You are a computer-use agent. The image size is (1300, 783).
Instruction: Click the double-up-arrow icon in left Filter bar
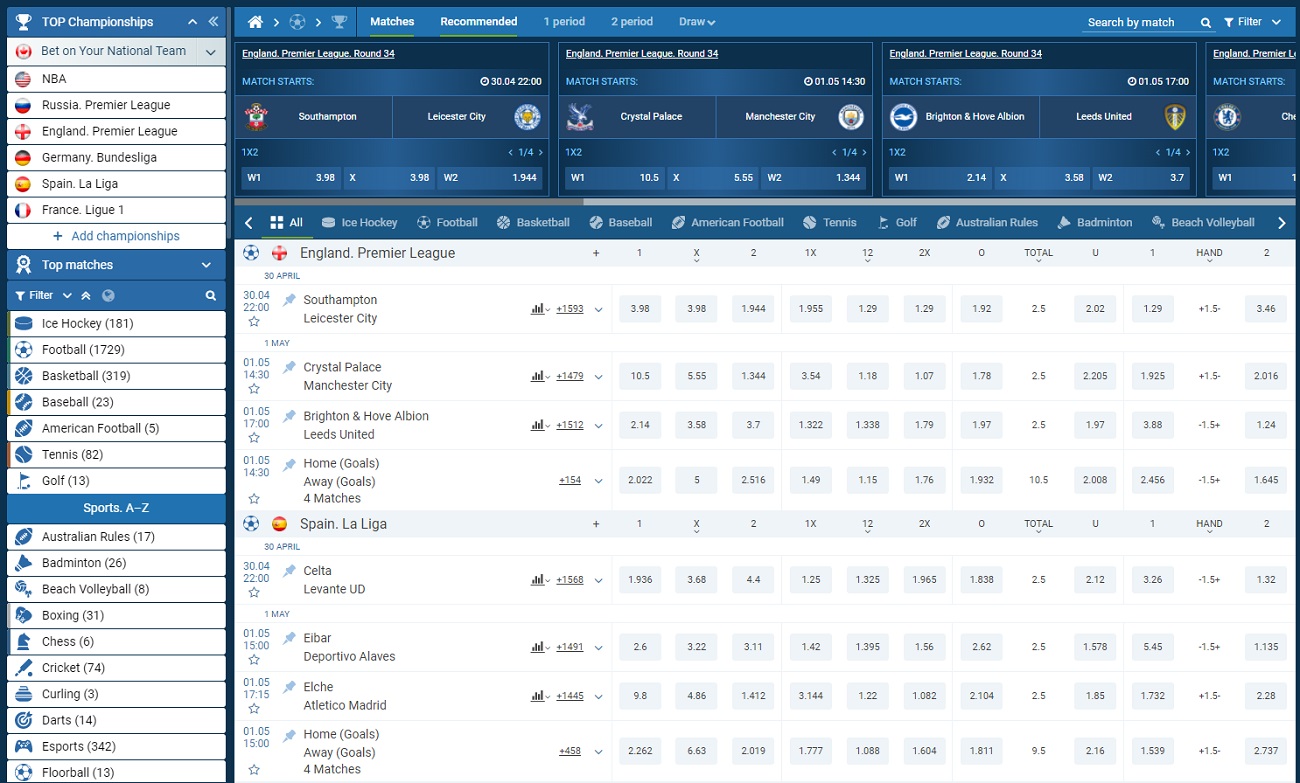coord(86,296)
